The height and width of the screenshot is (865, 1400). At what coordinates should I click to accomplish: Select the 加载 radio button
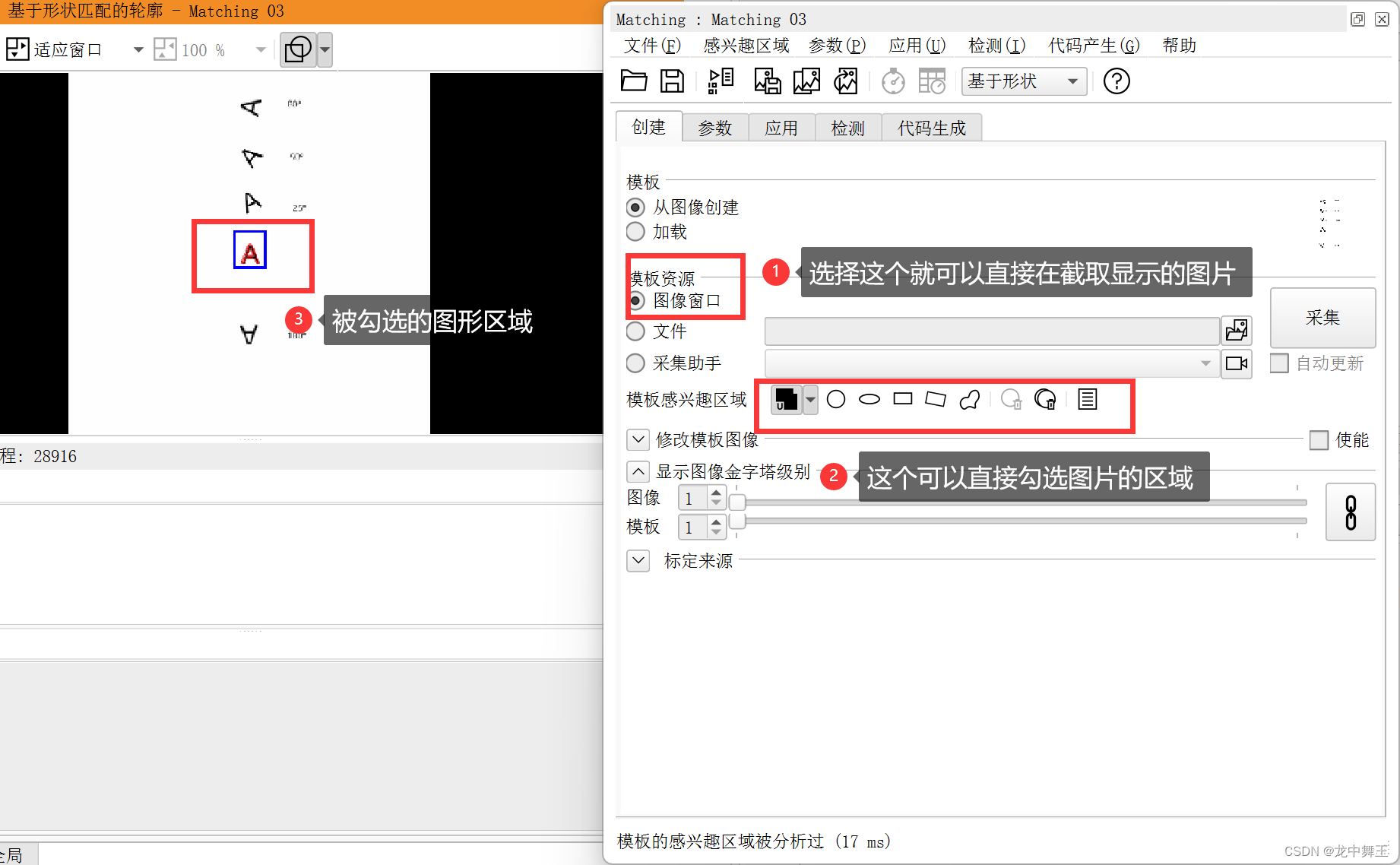coord(635,232)
